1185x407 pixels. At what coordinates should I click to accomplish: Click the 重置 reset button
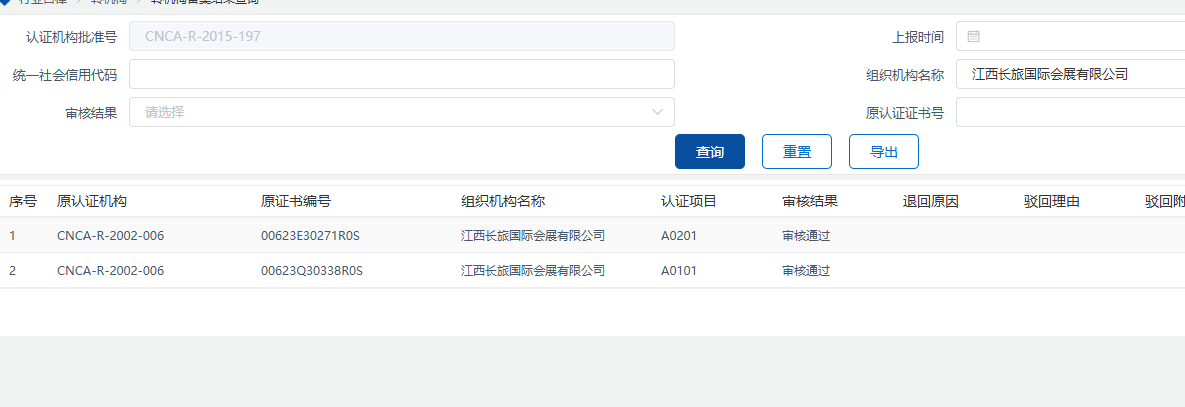coord(797,152)
